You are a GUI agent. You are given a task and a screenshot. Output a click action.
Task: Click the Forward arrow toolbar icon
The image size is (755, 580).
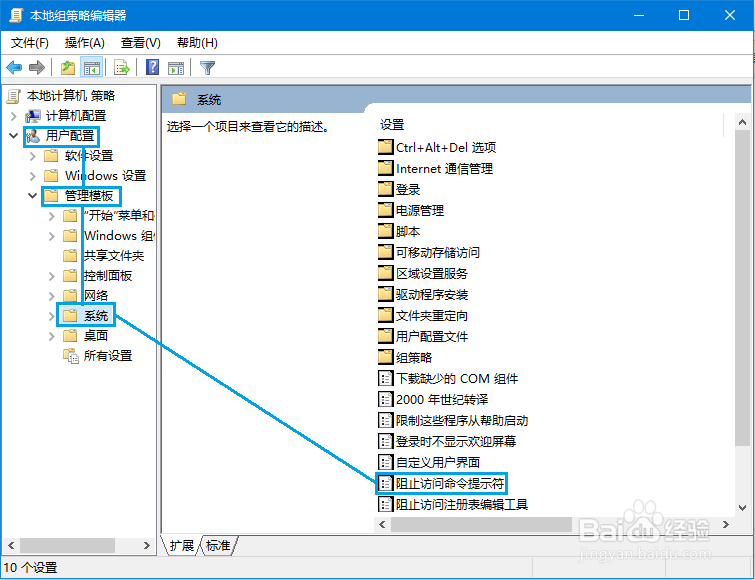37,67
